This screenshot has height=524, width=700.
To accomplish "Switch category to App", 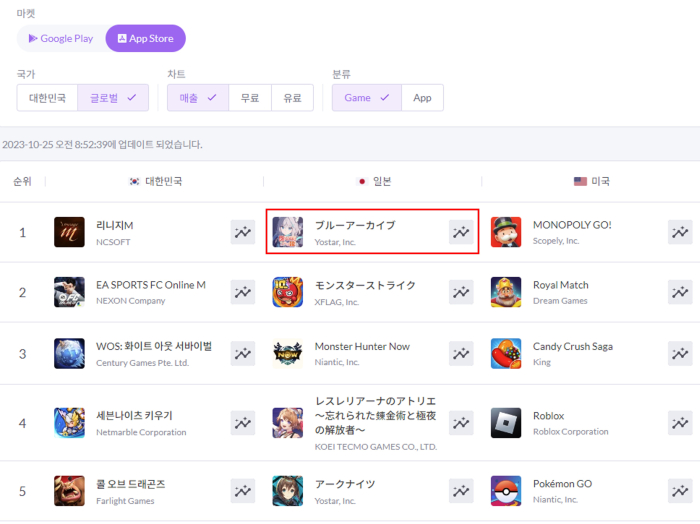I will 422,98.
